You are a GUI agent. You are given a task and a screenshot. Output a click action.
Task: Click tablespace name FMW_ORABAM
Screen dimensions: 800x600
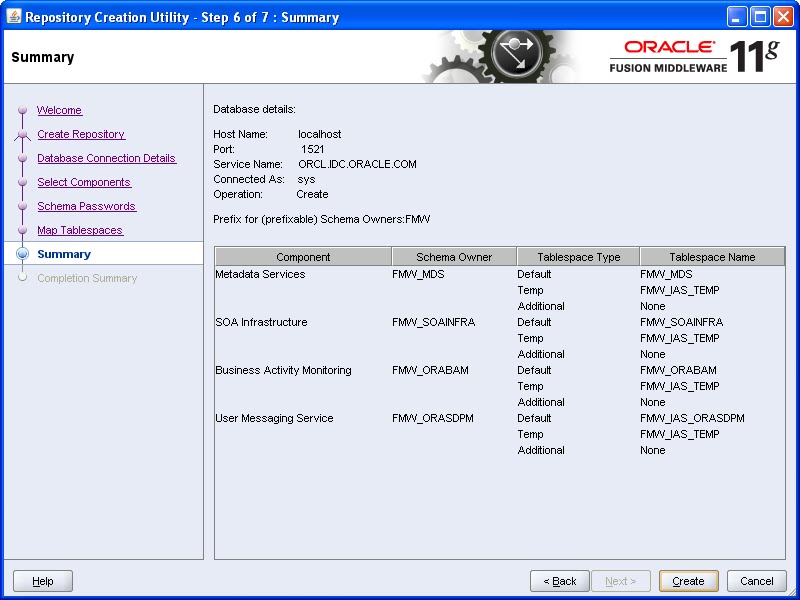pyautogui.click(x=678, y=370)
